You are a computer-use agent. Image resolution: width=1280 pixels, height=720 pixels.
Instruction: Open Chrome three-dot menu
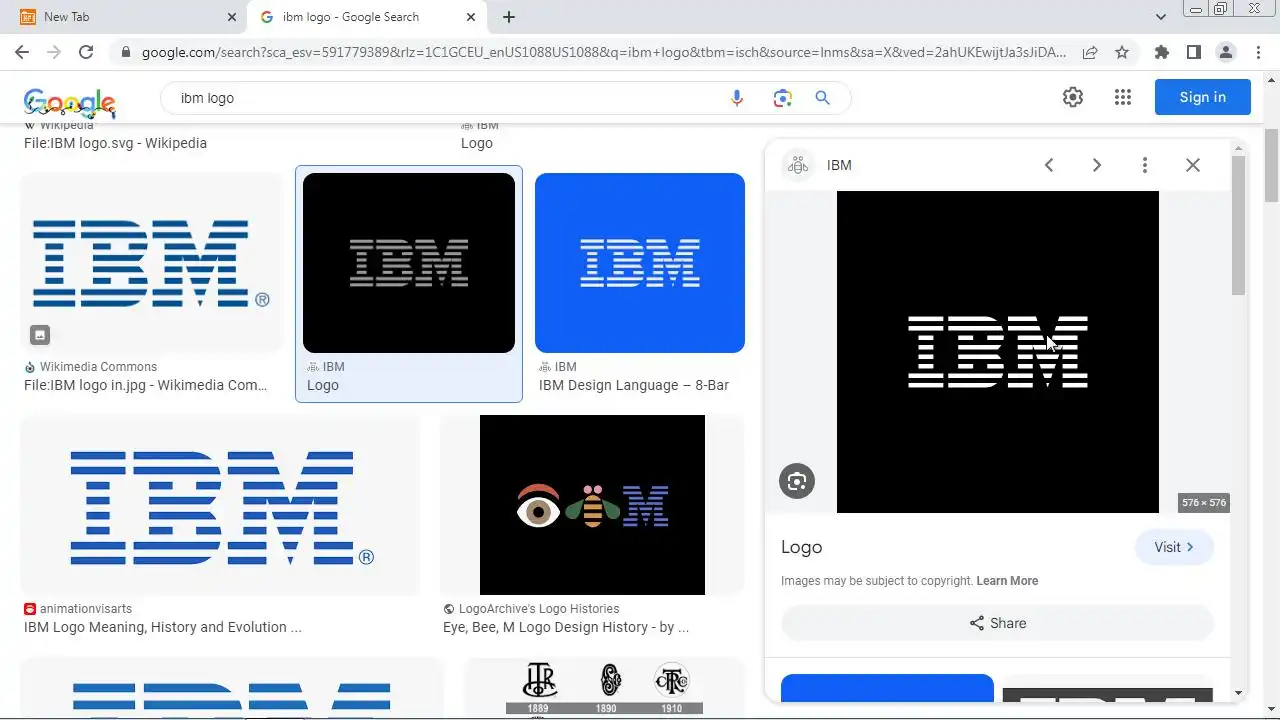1257,52
